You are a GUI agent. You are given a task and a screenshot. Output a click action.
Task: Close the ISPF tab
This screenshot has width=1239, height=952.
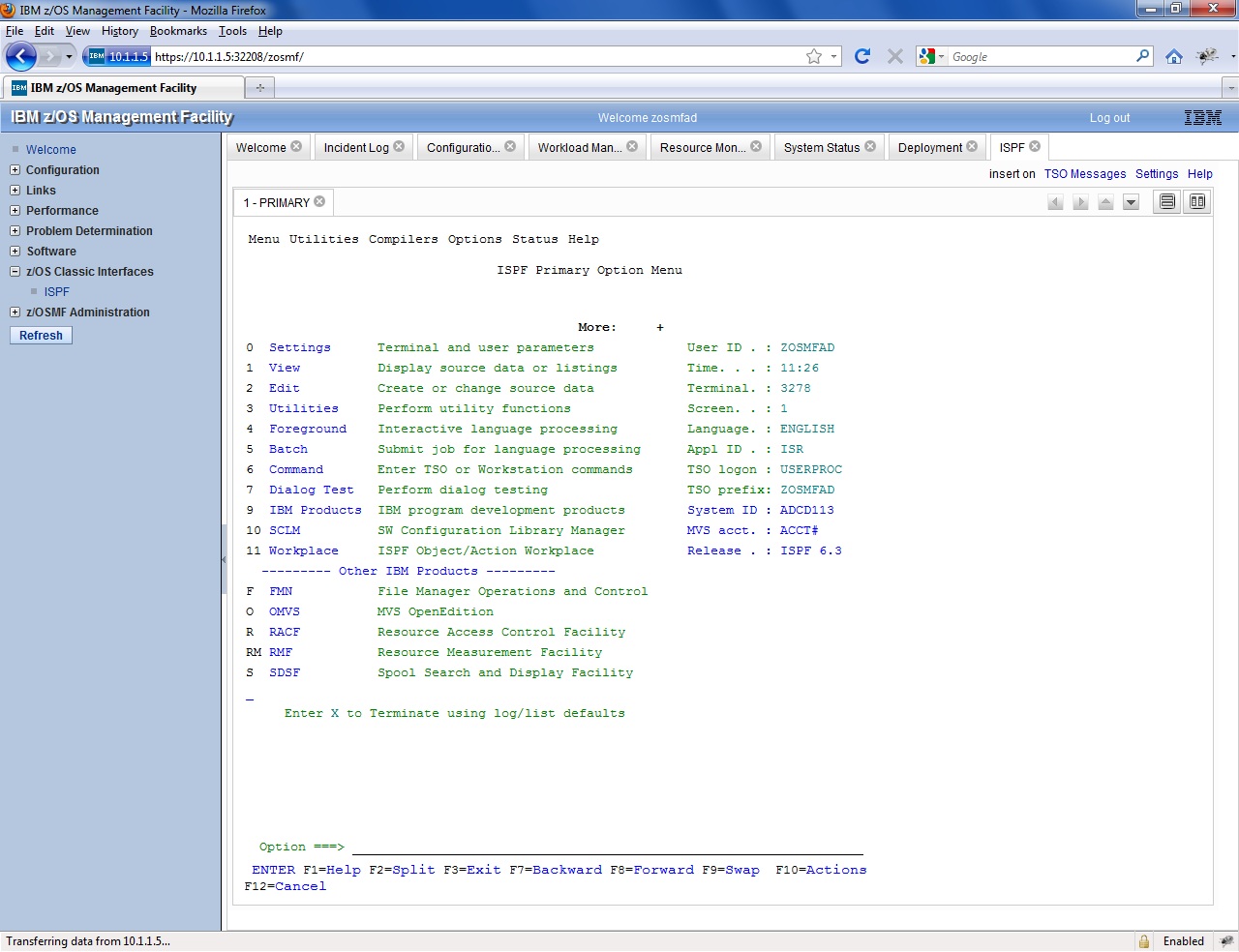pos(1035,146)
